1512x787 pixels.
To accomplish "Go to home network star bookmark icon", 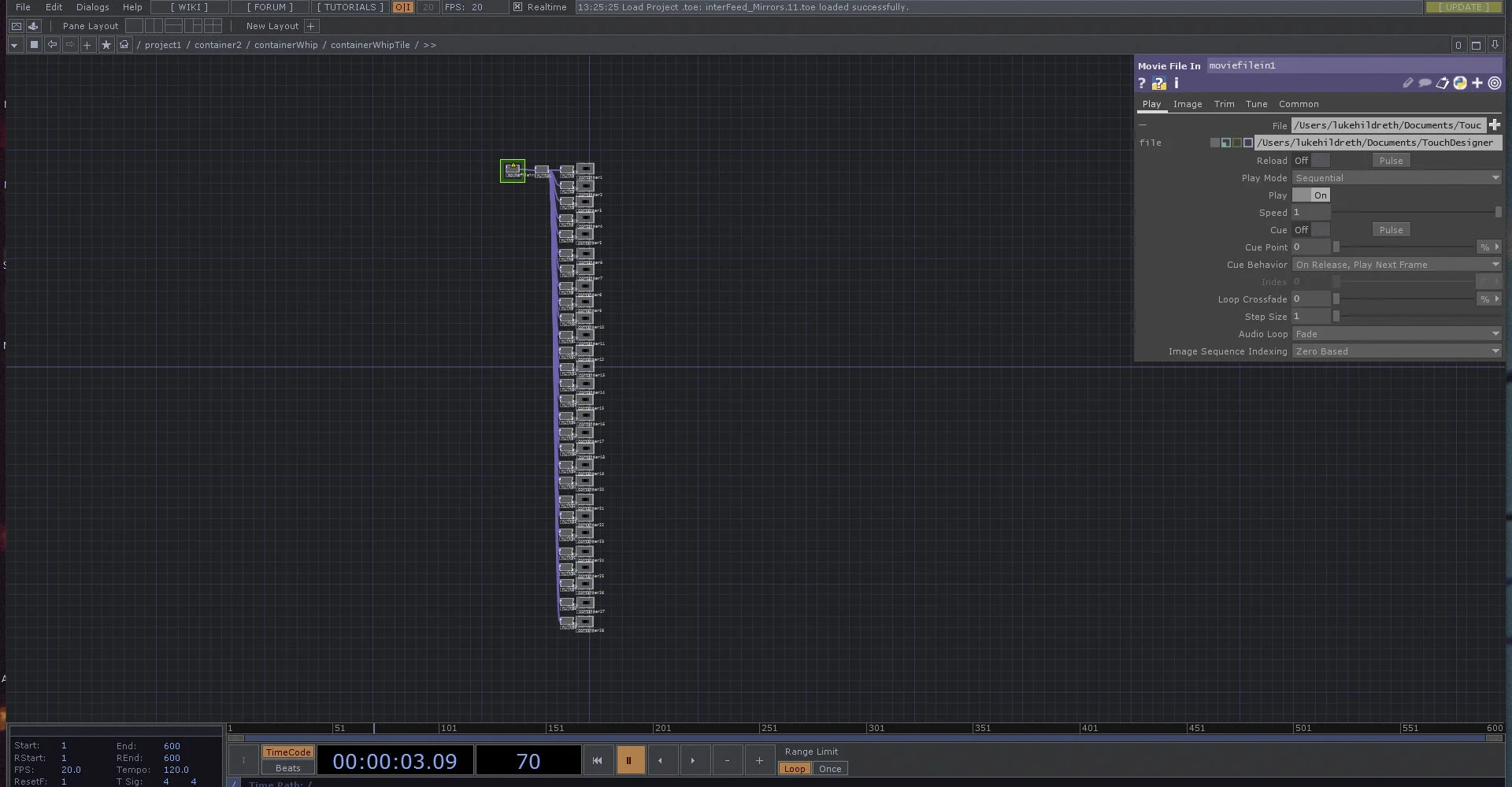I will tap(106, 45).
